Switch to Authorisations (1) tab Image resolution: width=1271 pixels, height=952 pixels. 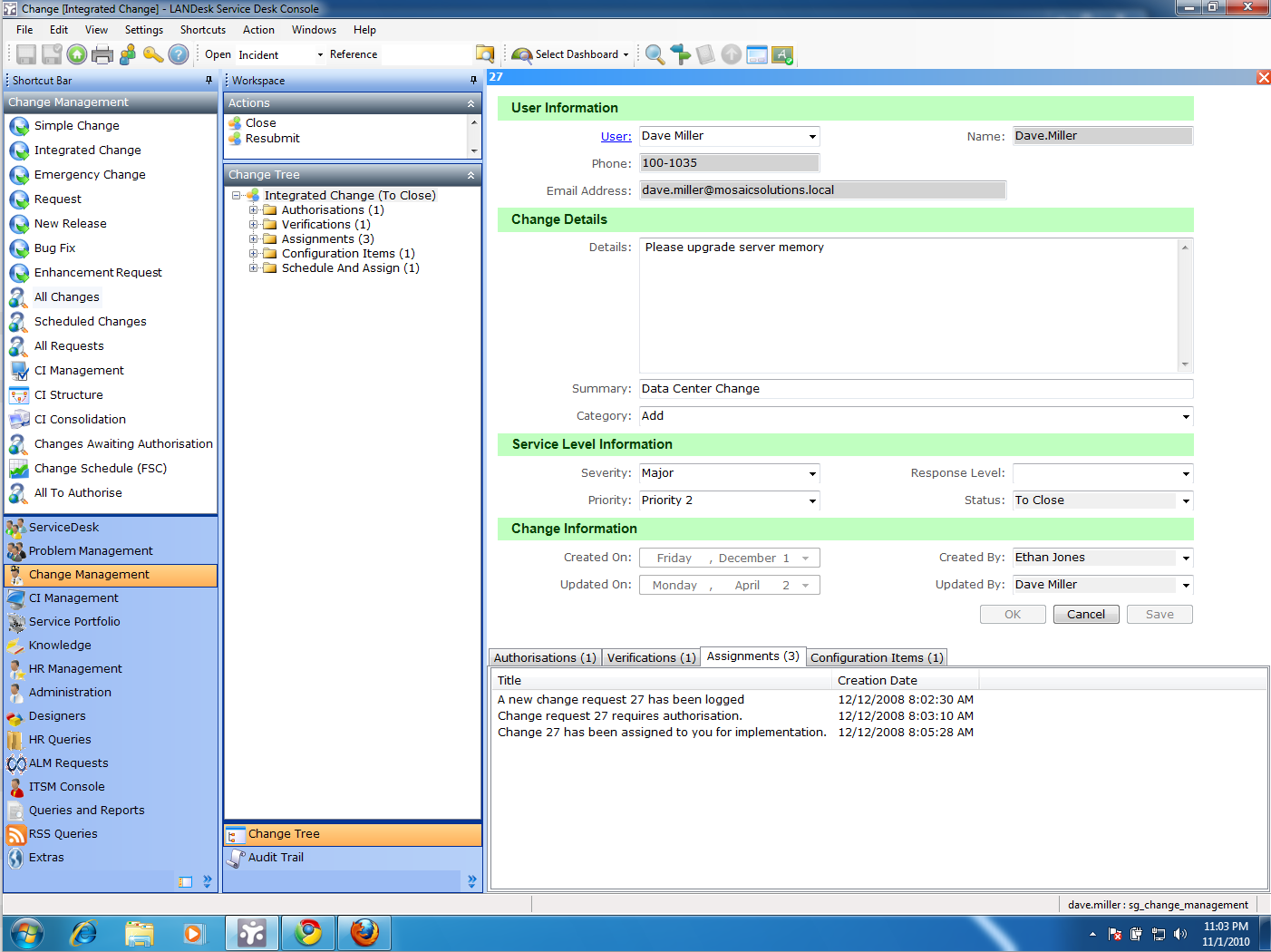point(545,658)
